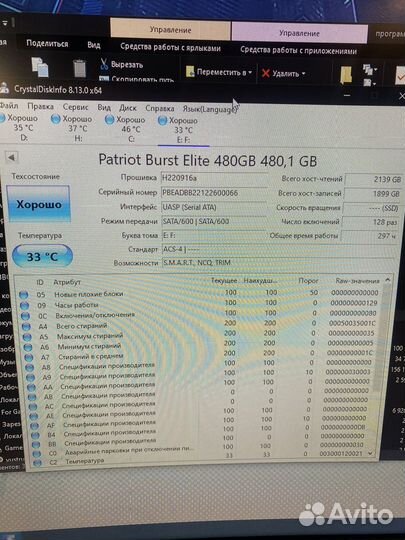Click the power-on hours value 297 ч
The height and width of the screenshot is (540, 405).
(x=370, y=236)
